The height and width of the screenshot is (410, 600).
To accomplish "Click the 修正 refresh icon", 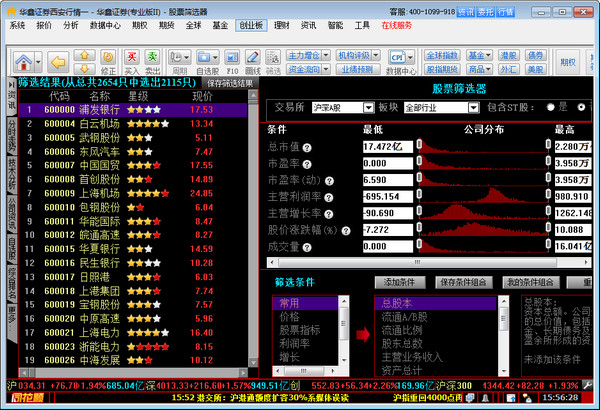I will click(x=108, y=57).
